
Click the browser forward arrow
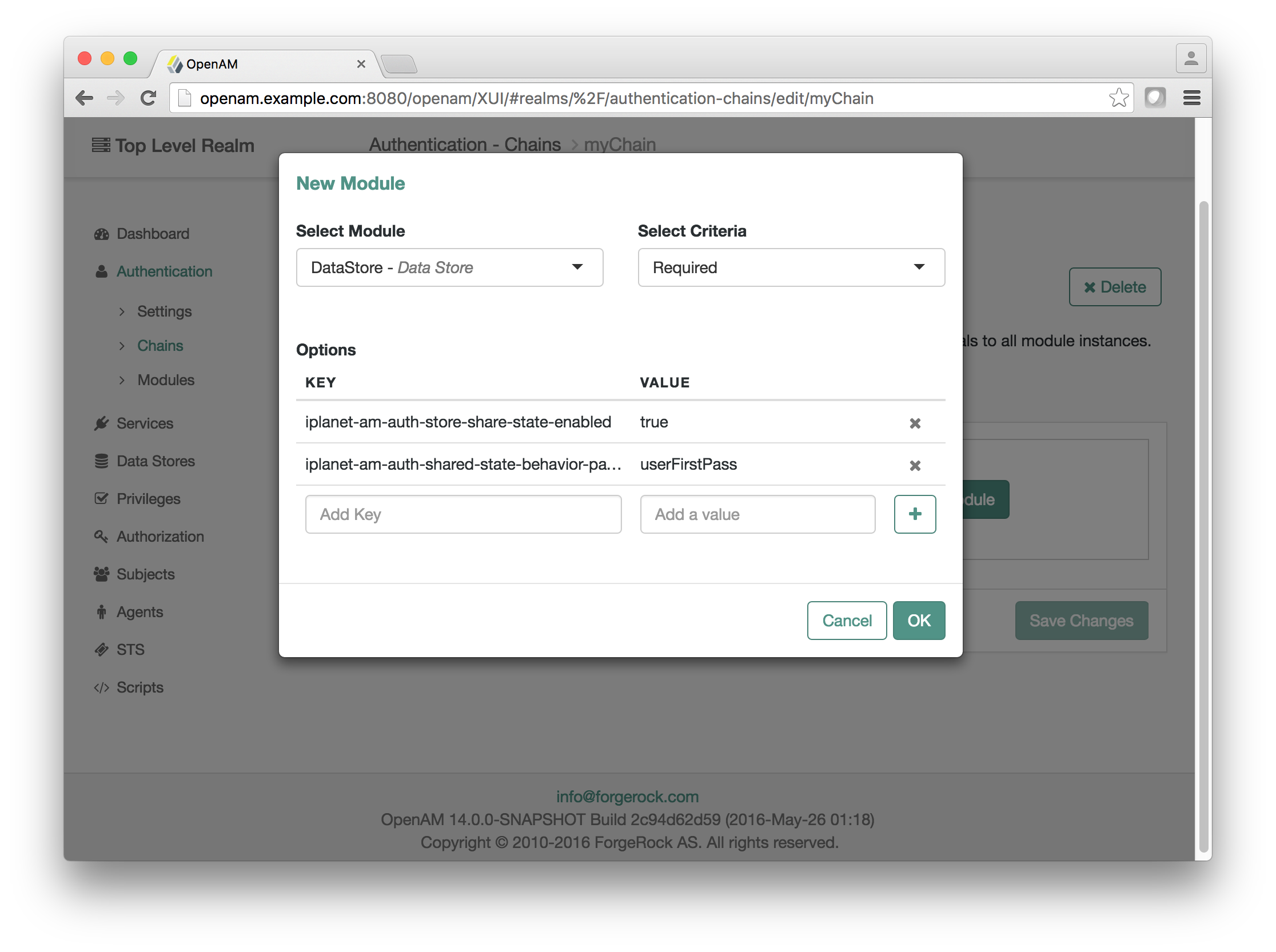(x=116, y=98)
